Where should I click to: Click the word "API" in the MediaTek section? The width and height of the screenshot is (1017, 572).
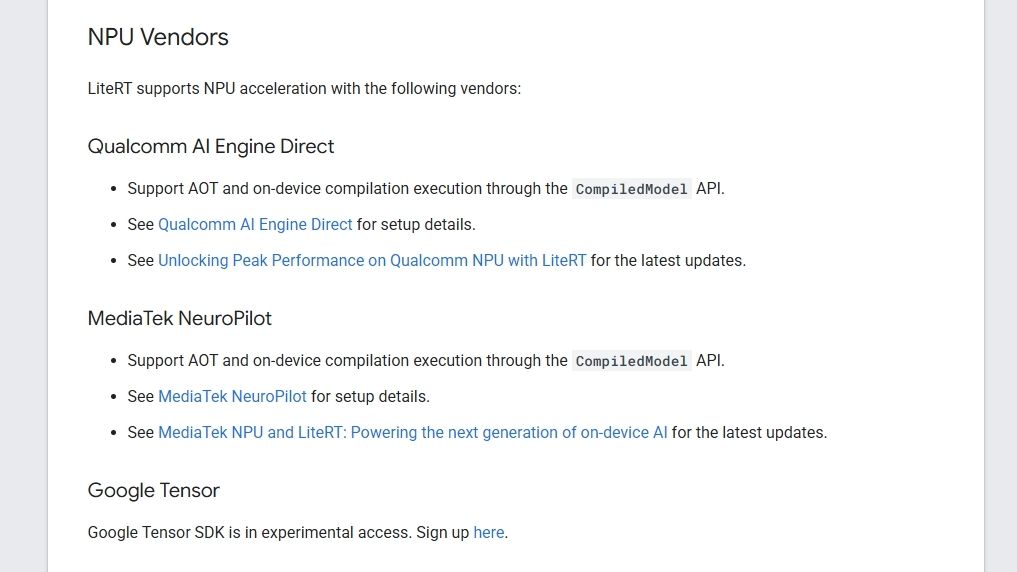click(708, 360)
